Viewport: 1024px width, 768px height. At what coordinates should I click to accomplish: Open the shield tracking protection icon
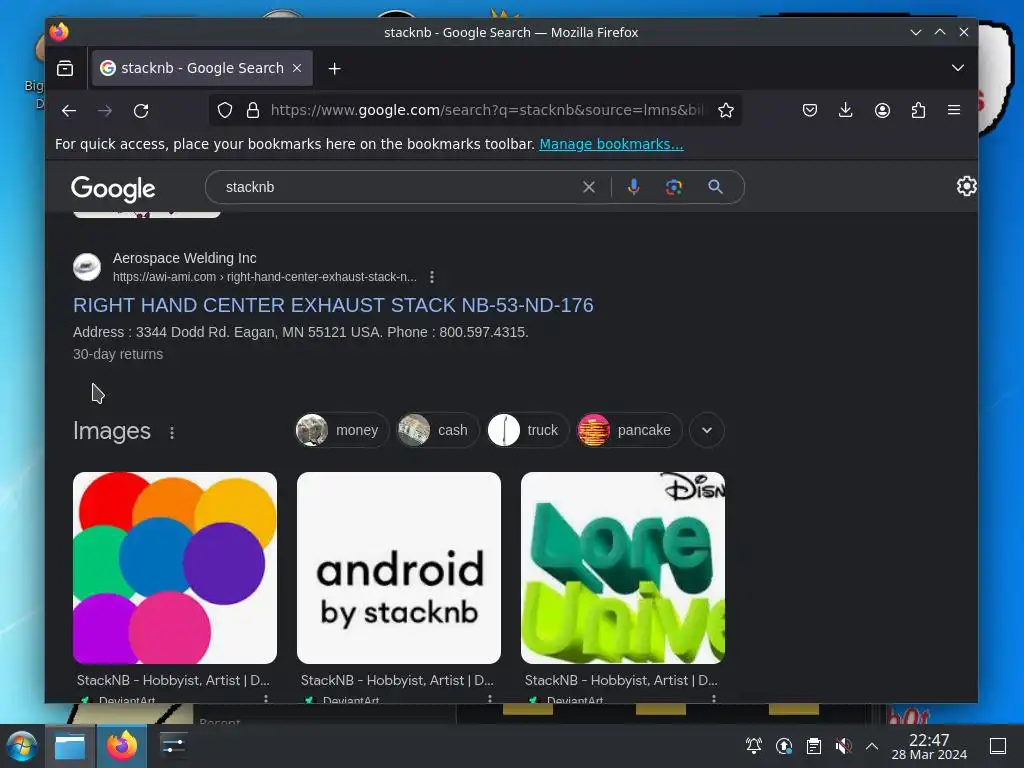click(225, 110)
